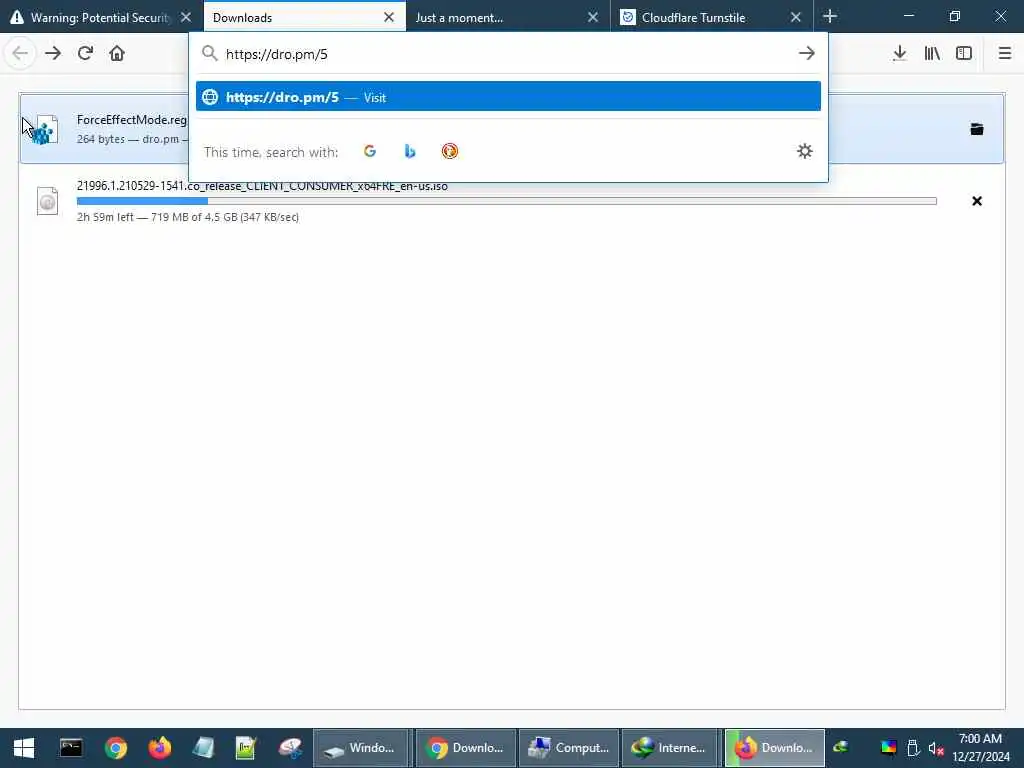Search this time with Google
The width and height of the screenshot is (1024, 768).
(370, 152)
